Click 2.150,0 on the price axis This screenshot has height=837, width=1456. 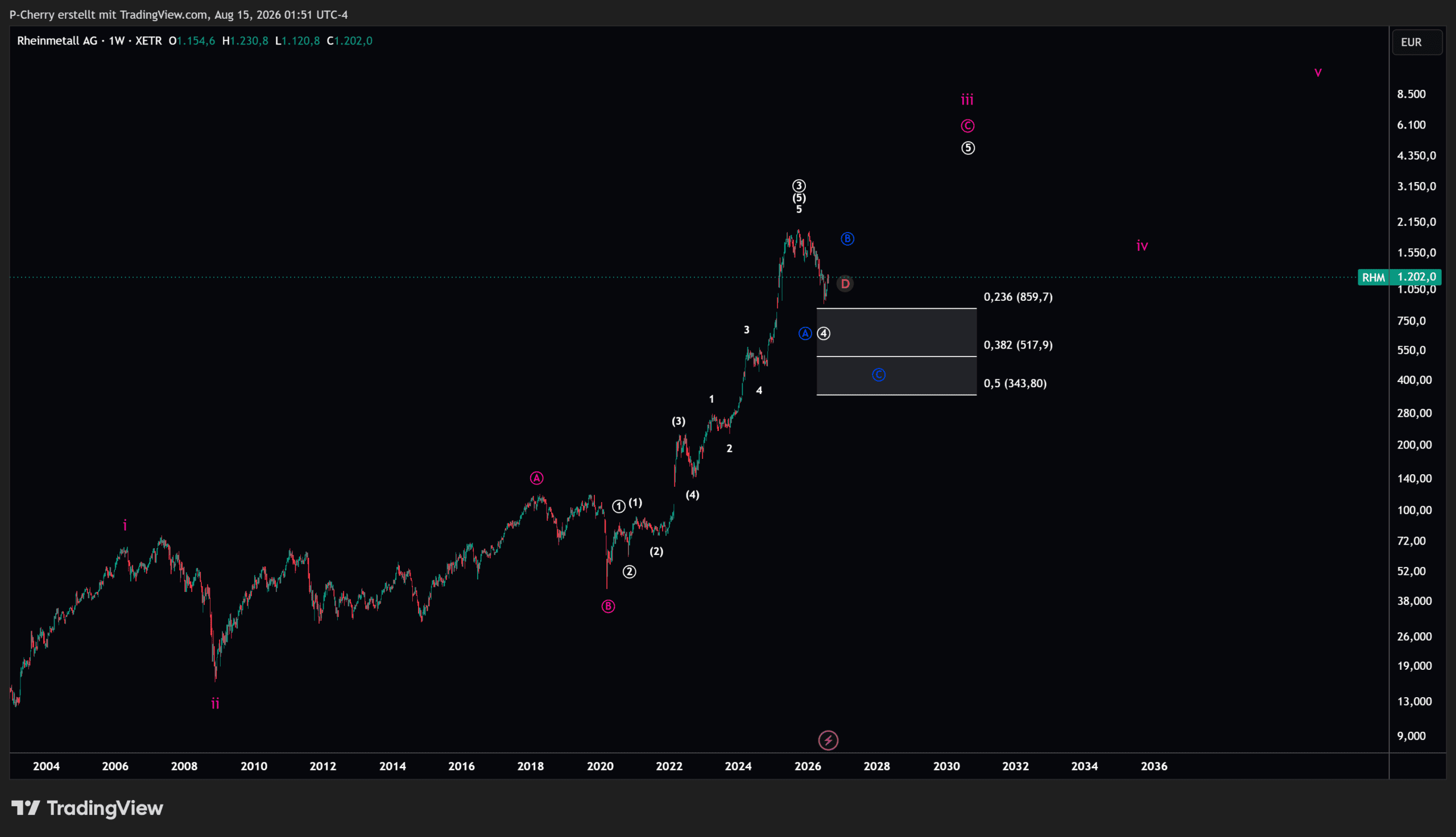click(1417, 222)
